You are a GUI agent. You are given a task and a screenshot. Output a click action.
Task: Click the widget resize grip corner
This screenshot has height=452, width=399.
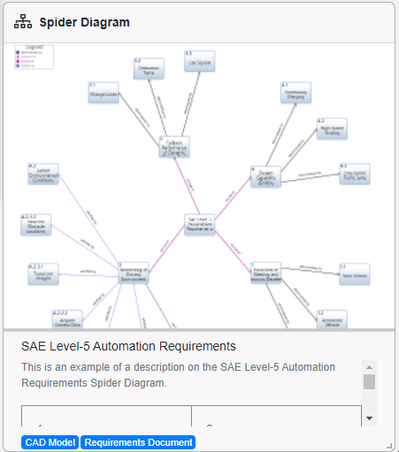(389, 445)
